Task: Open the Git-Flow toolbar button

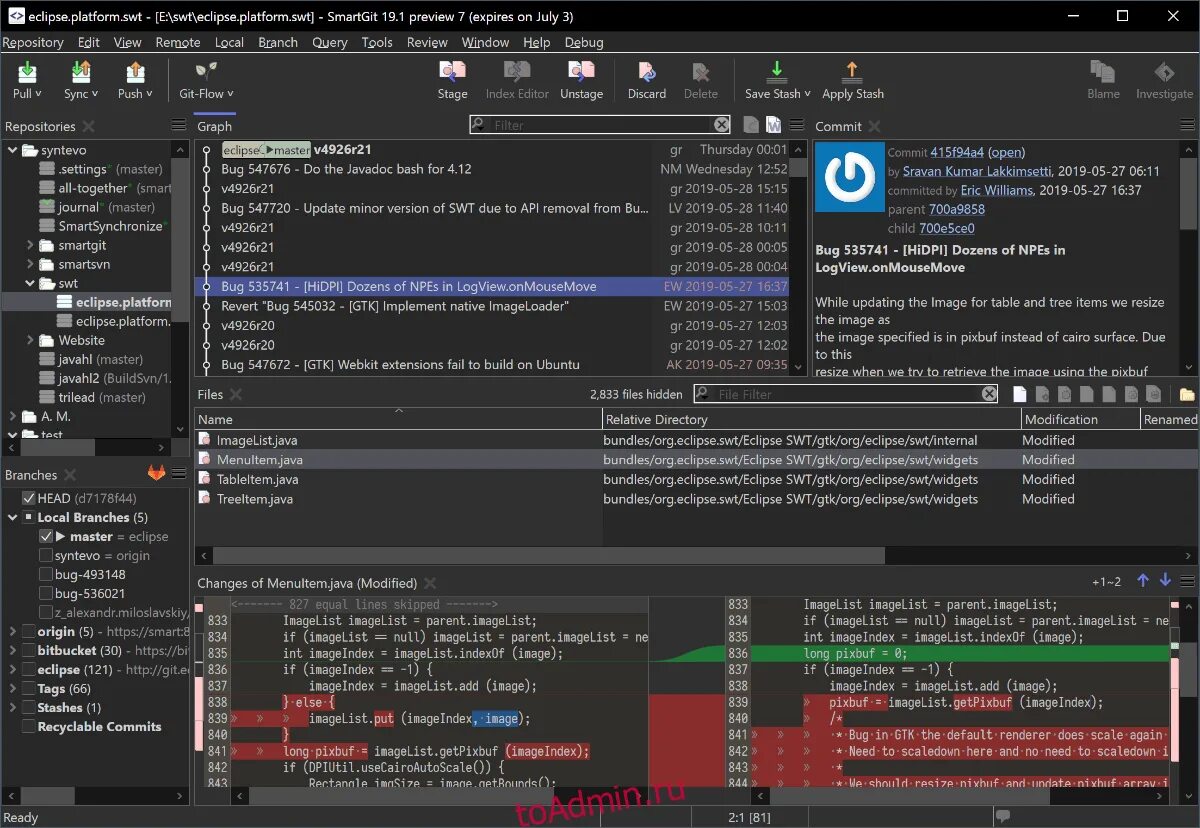Action: click(206, 80)
